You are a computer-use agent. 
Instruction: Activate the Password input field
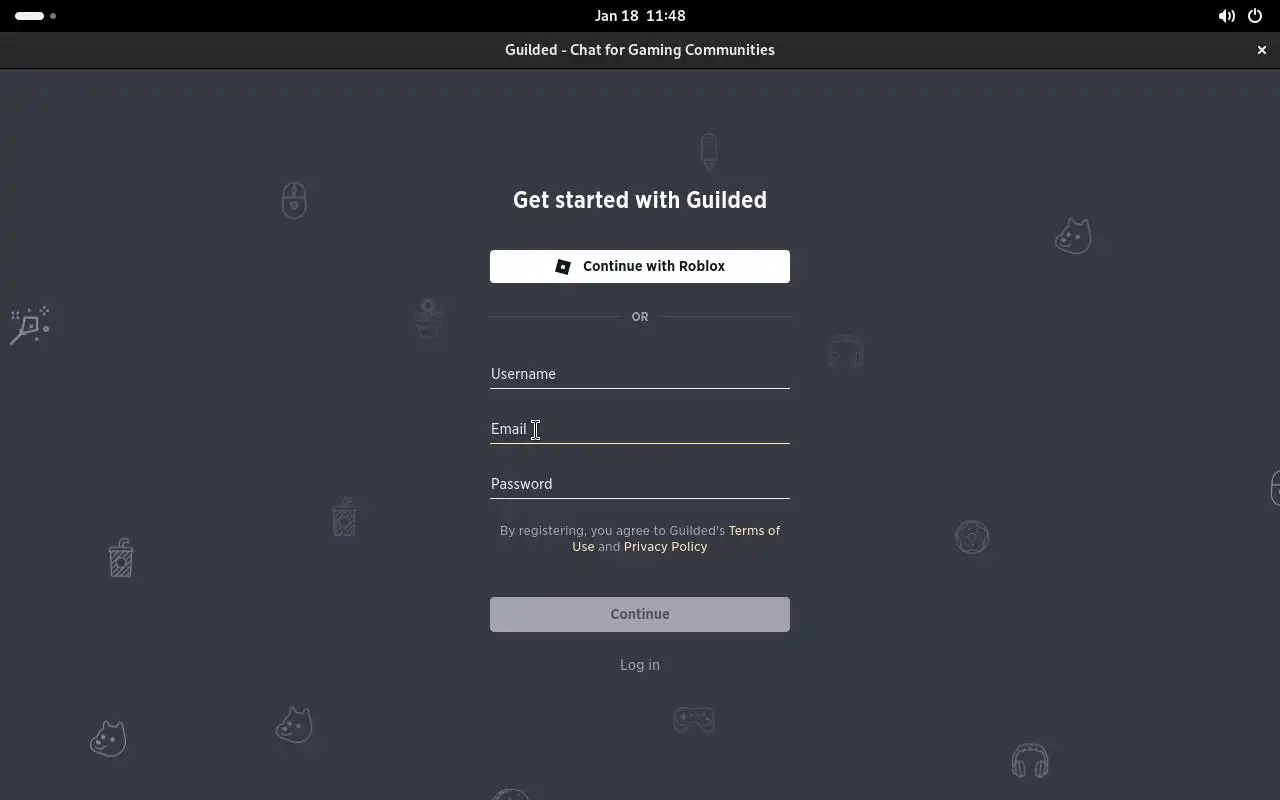tap(640, 484)
